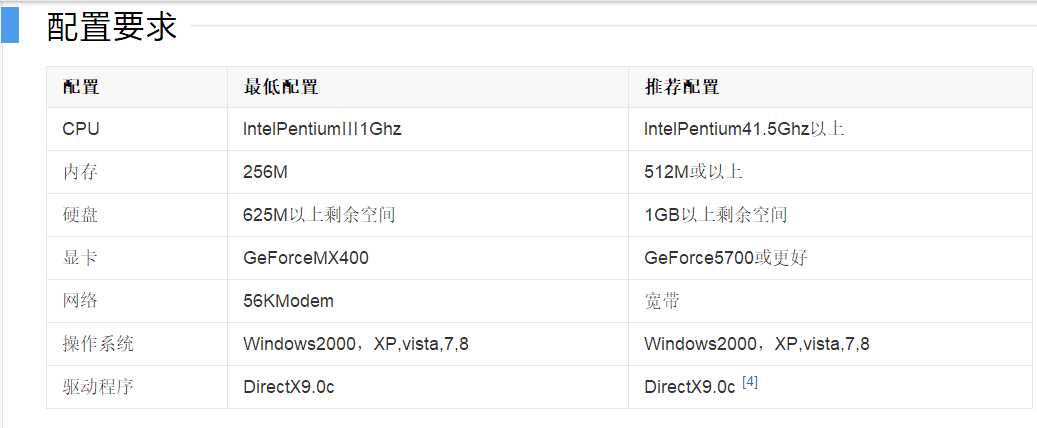The height and width of the screenshot is (428, 1037).
Task: Click the [4] reference footnote link
Action: pyautogui.click(x=750, y=382)
